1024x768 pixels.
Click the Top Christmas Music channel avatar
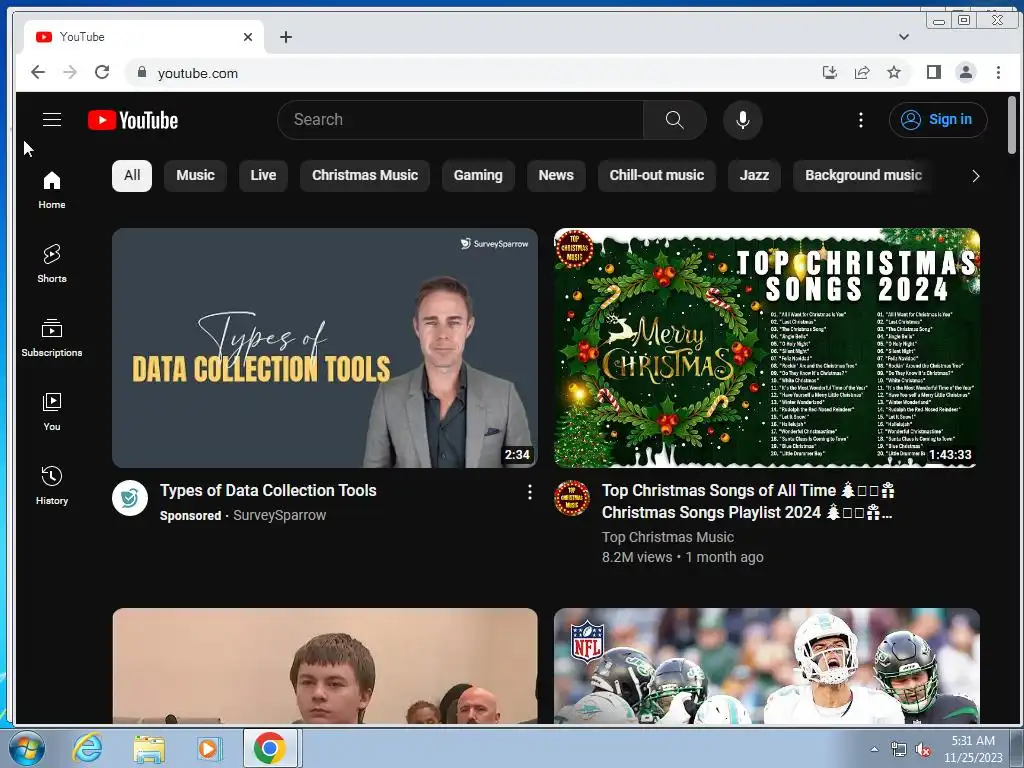(571, 498)
